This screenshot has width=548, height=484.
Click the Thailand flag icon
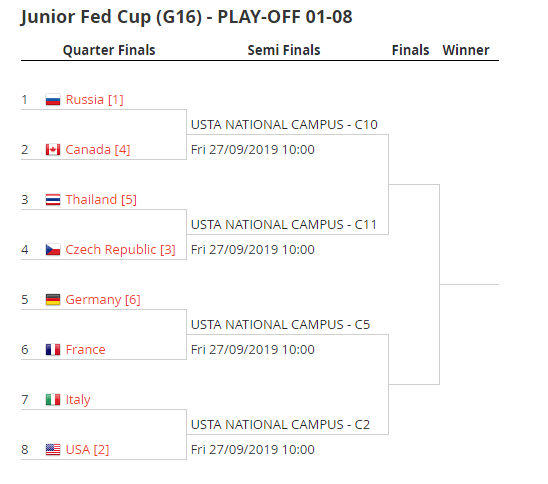tap(53, 200)
